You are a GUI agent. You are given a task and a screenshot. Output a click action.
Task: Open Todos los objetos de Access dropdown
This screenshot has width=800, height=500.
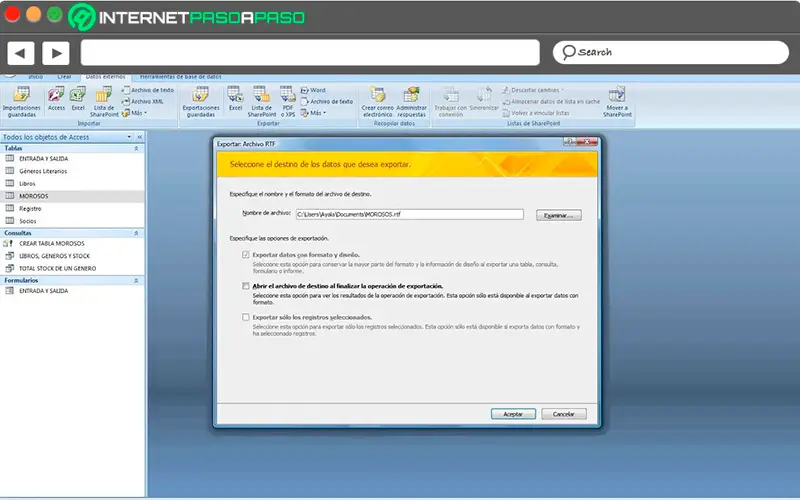(129, 137)
